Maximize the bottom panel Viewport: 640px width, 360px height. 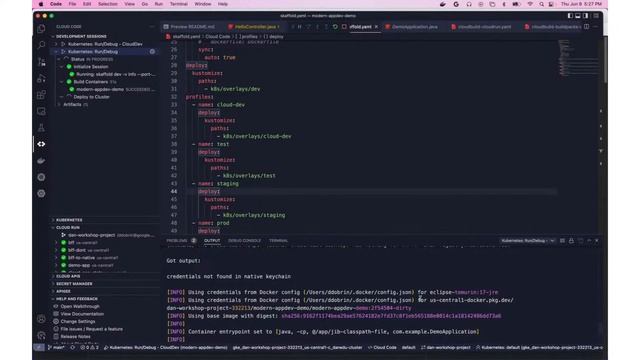589,241
